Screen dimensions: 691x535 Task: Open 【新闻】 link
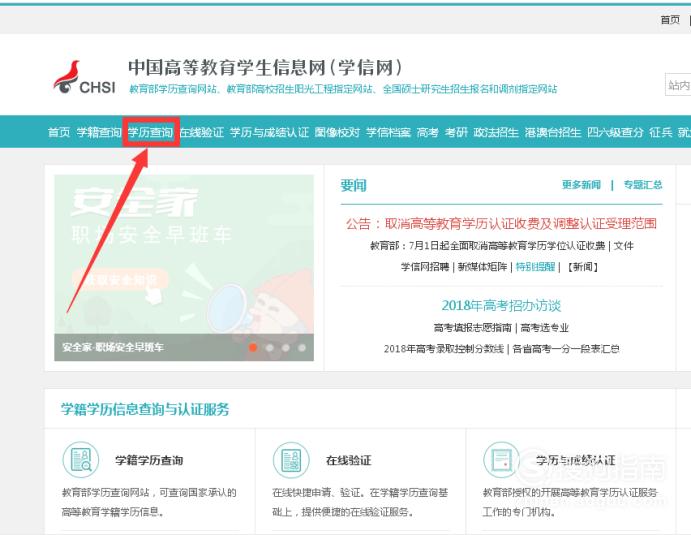pyautogui.click(x=582, y=267)
